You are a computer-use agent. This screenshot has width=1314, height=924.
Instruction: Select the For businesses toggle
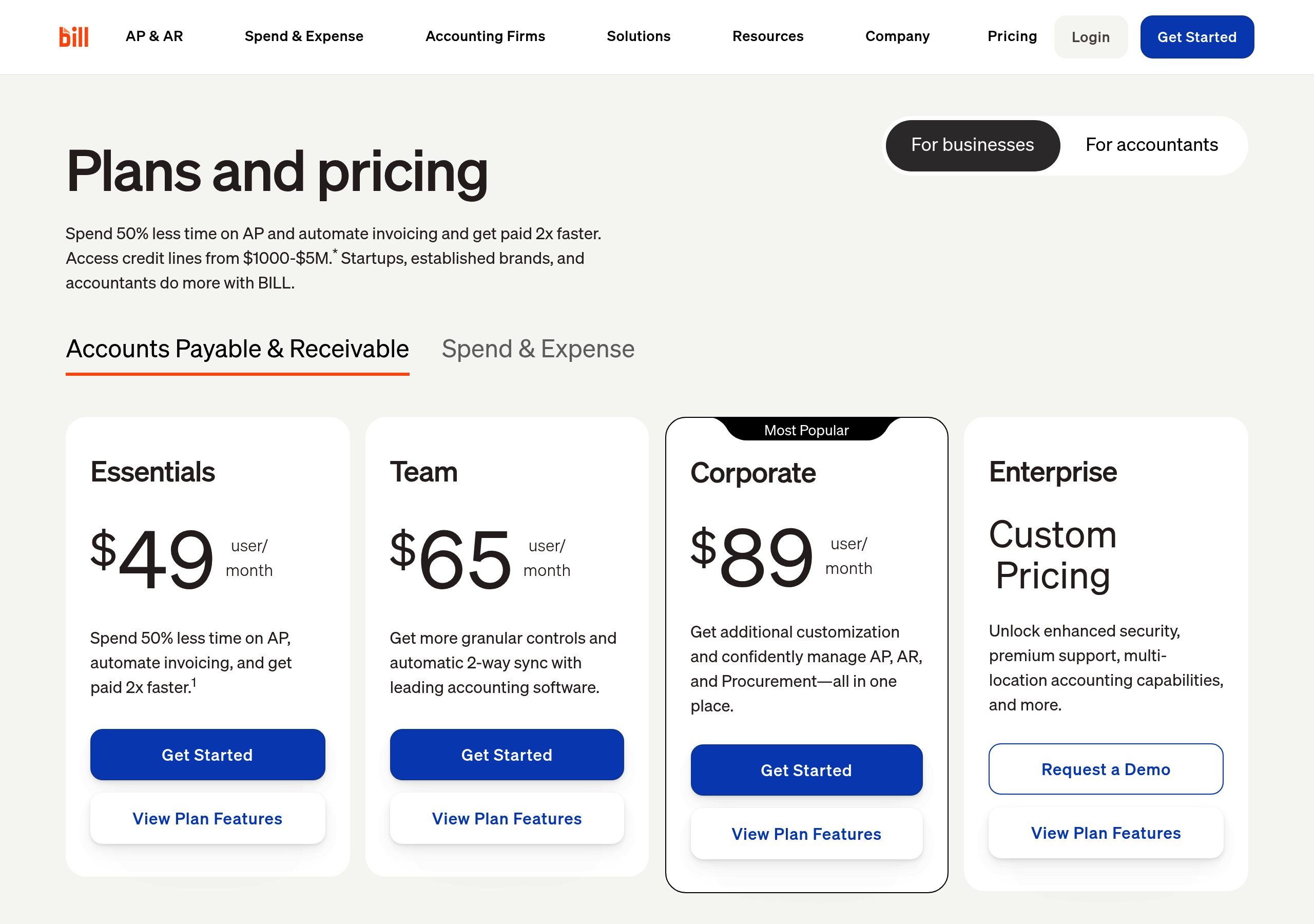point(972,145)
